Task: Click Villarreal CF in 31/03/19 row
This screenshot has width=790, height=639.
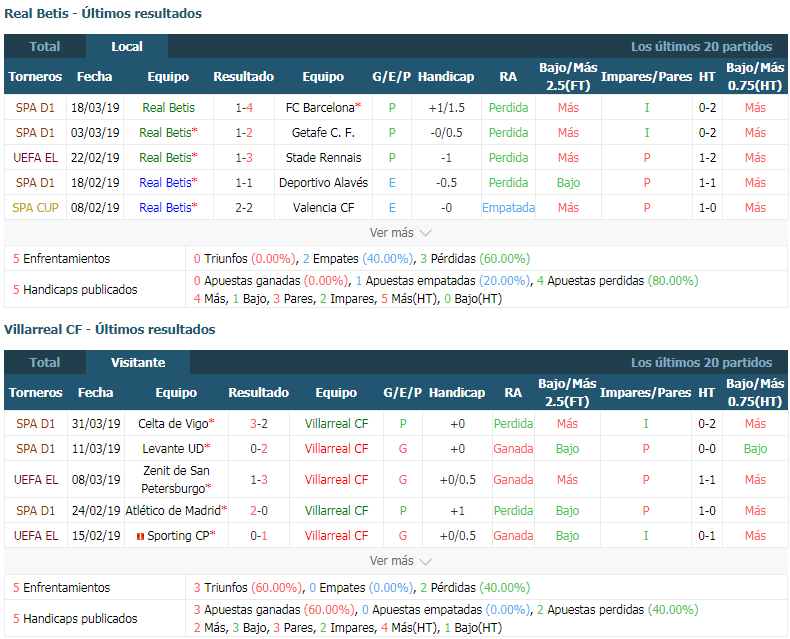Action: [x=336, y=424]
